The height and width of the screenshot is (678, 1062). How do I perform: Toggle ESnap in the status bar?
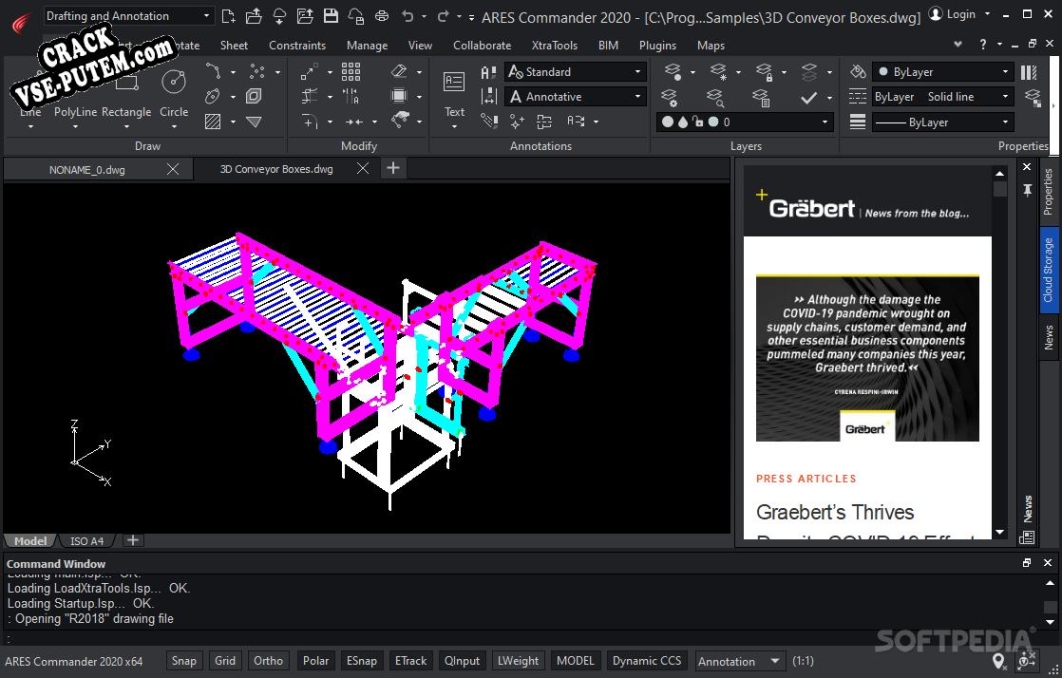tap(362, 660)
